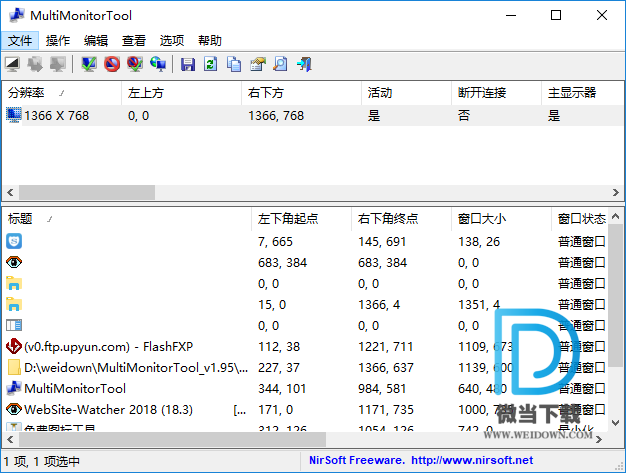Screen dimensions: 626x473
Task: Sort windows by 窗口状态 column header
Action: [581, 219]
